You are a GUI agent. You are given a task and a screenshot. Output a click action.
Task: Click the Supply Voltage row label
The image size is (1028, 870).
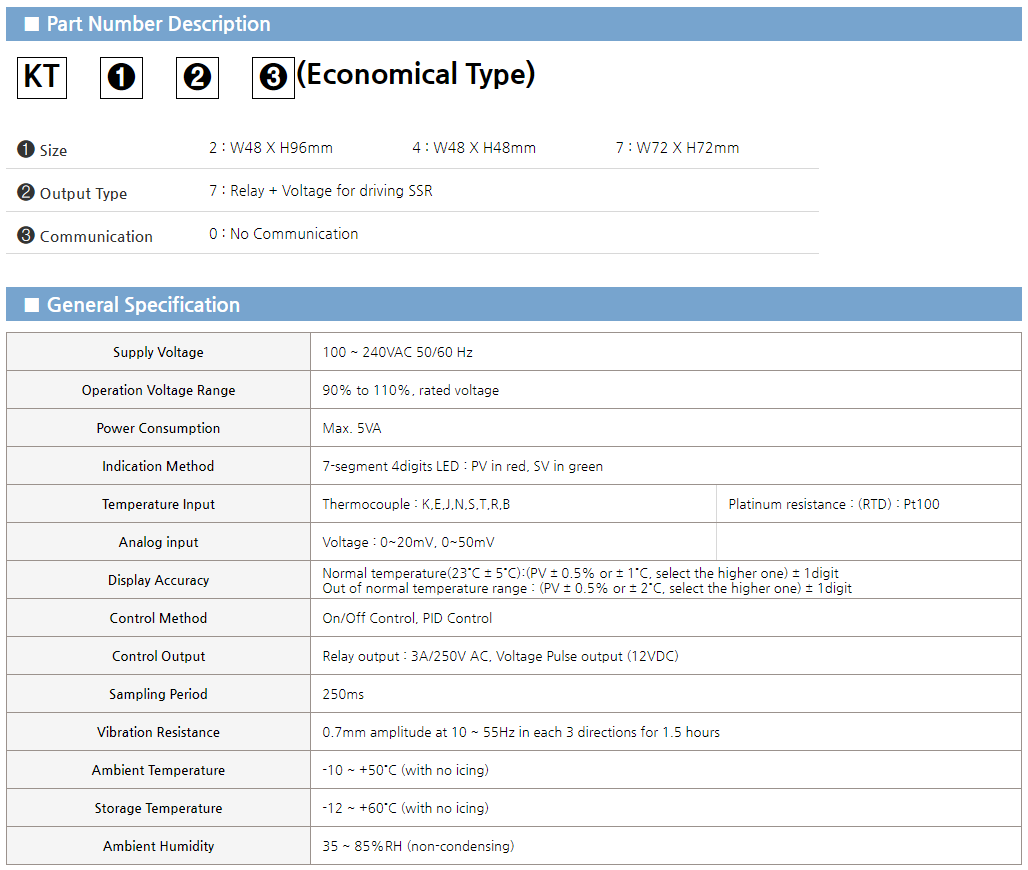pyautogui.click(x=159, y=352)
